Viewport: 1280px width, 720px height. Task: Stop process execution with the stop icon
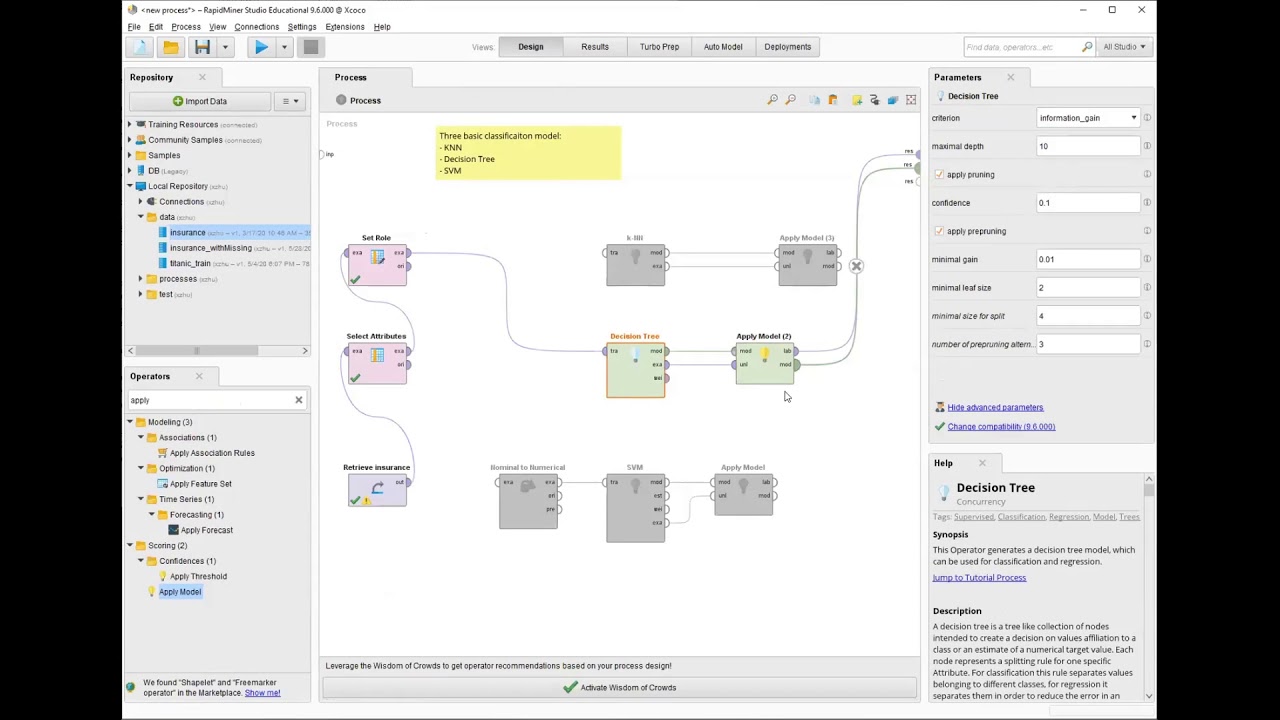pos(311,47)
